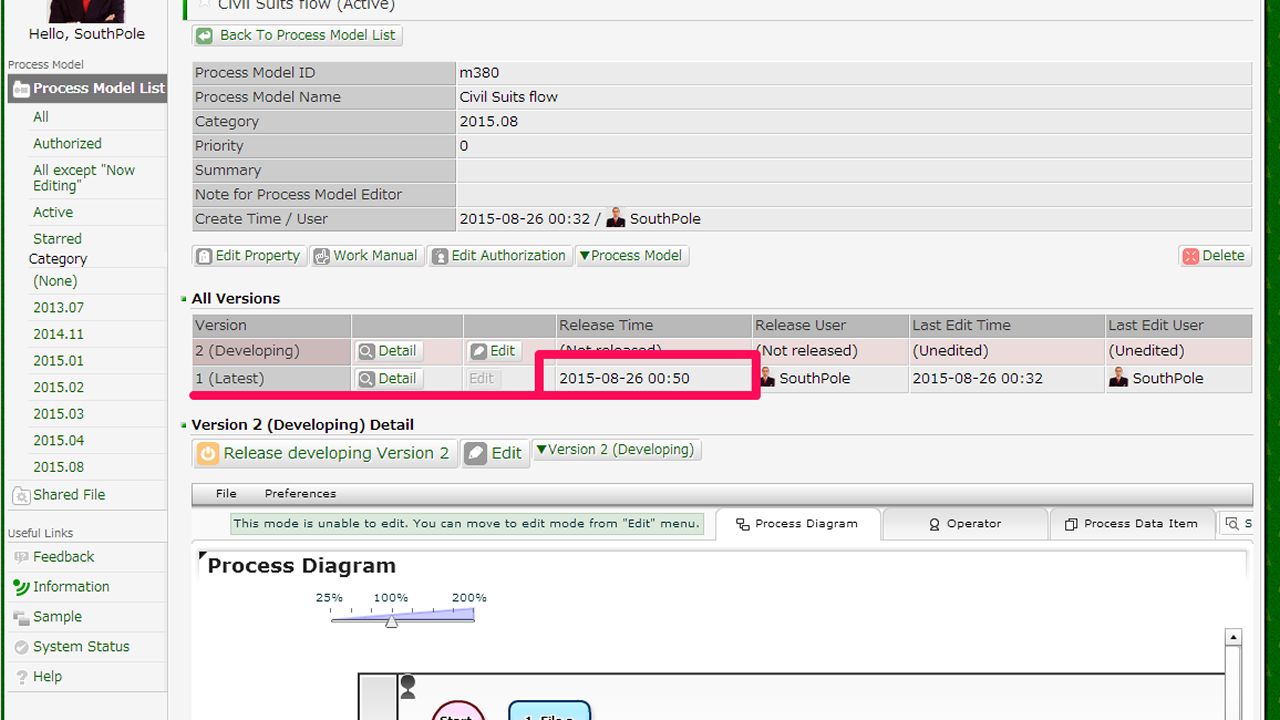Open the Preferences menu
The width and height of the screenshot is (1280, 720).
click(x=300, y=494)
